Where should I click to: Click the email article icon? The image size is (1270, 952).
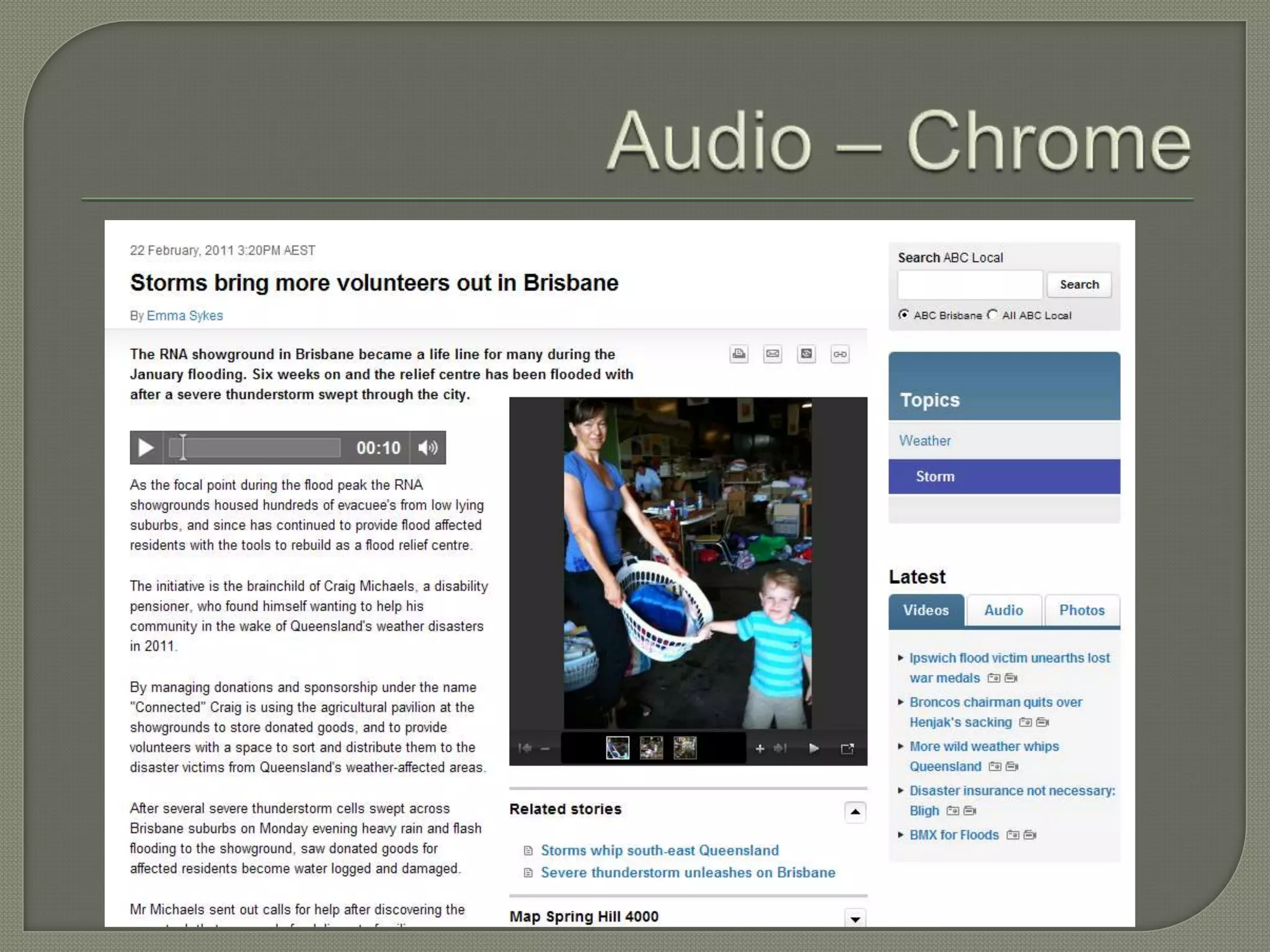tap(772, 354)
